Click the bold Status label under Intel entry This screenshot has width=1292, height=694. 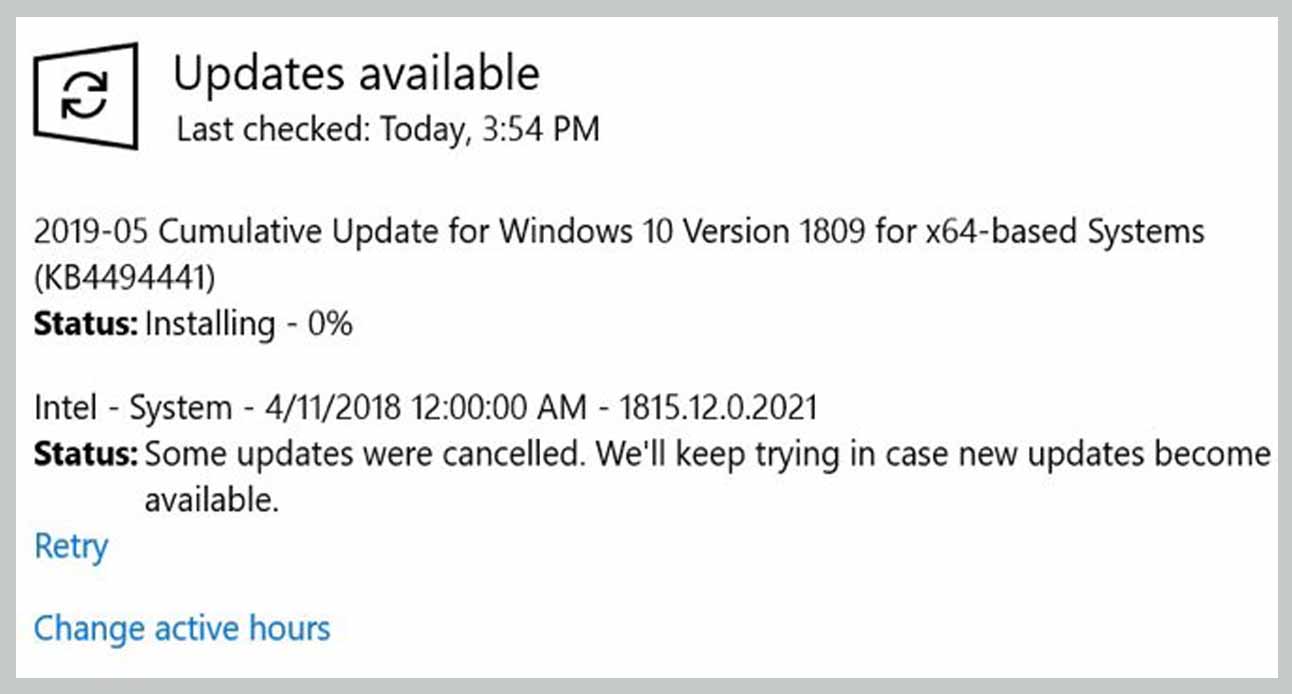coord(85,455)
